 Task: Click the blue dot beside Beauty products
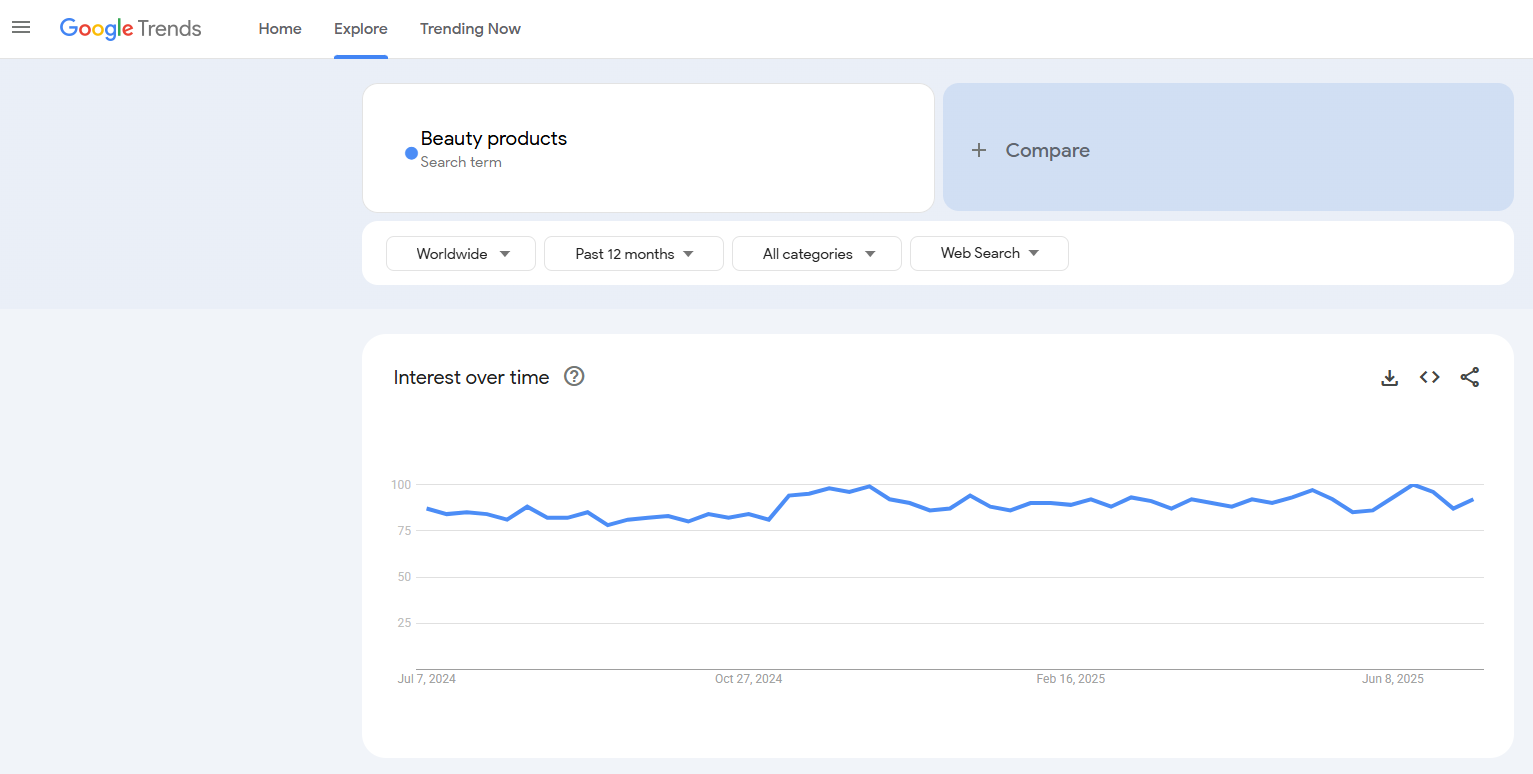411,153
